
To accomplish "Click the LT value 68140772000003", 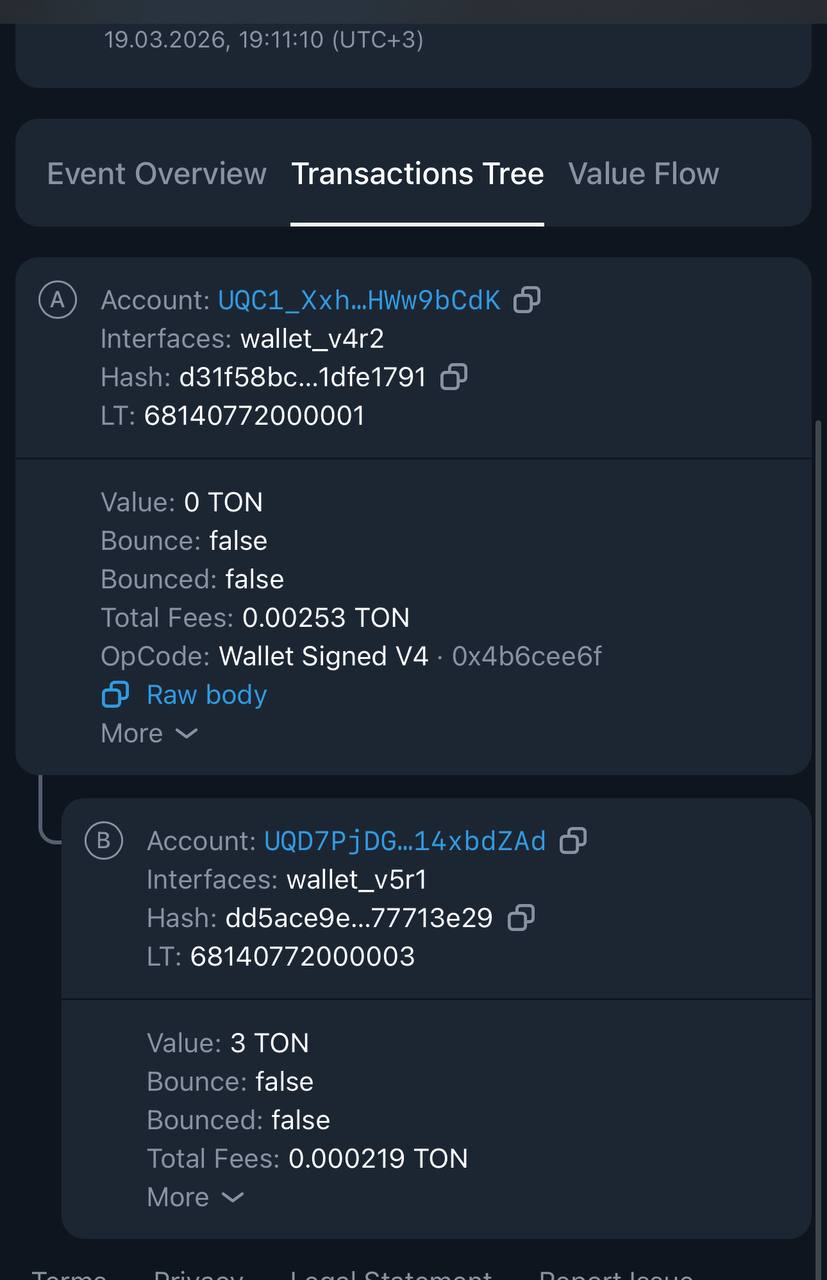I will click(302, 956).
